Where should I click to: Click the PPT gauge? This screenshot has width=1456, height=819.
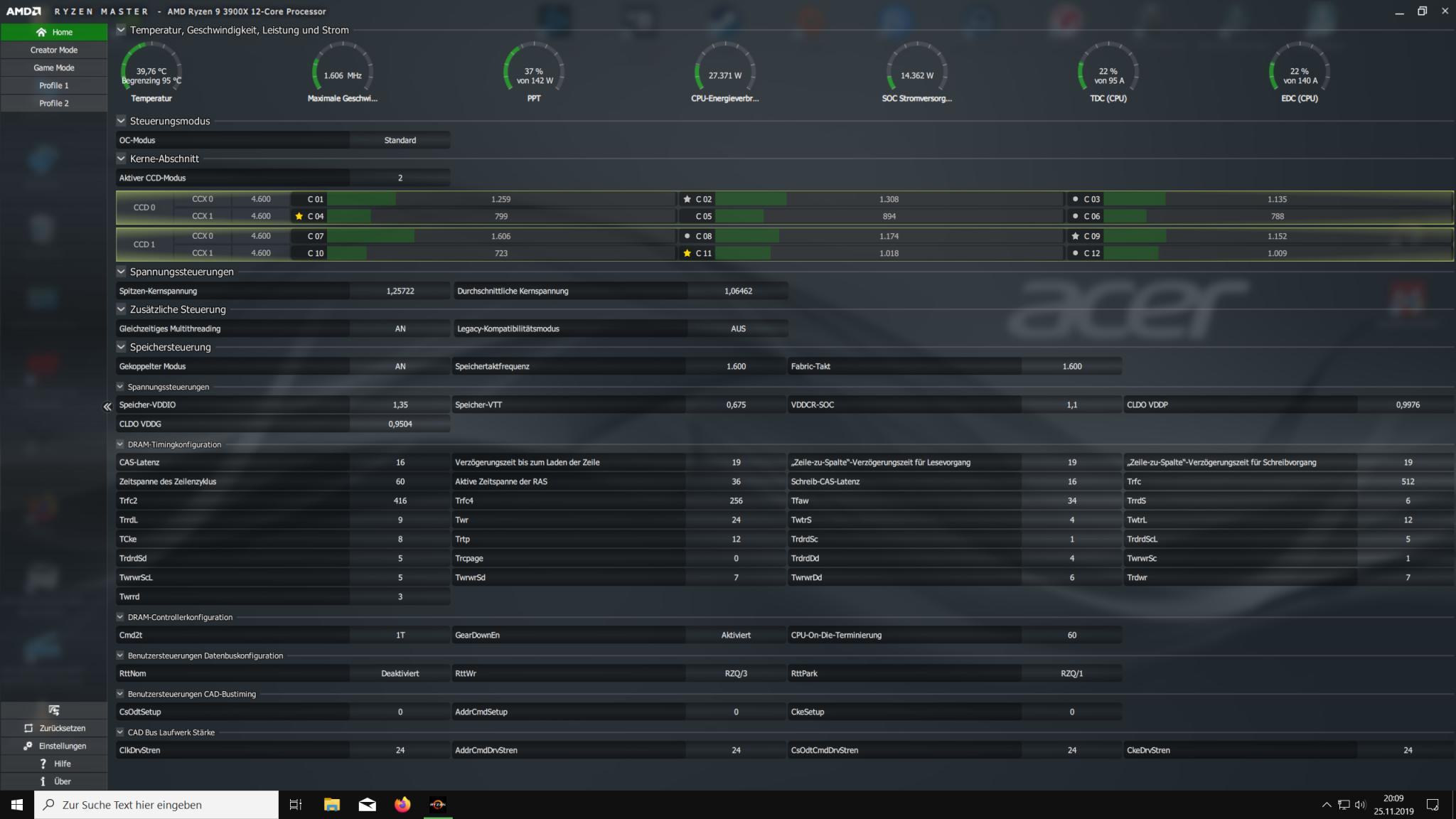[534, 72]
